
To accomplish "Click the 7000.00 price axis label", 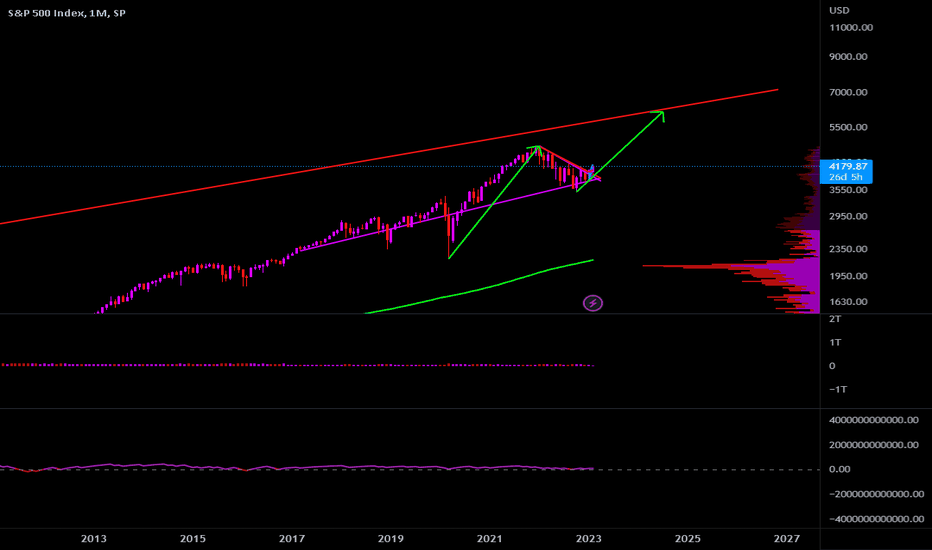I will [848, 92].
